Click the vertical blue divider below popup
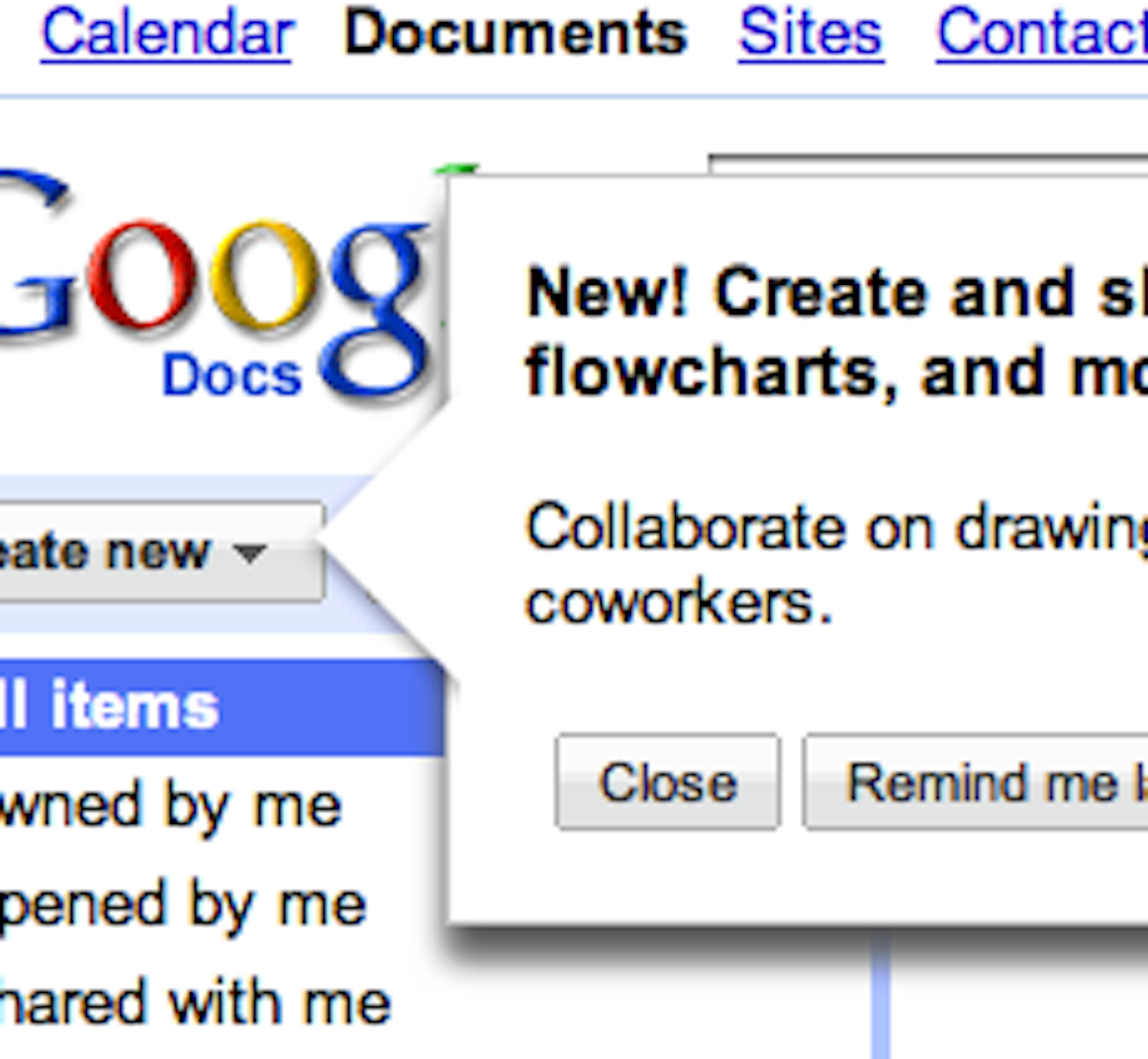Image resolution: width=1148 pixels, height=1059 pixels. click(x=881, y=1003)
